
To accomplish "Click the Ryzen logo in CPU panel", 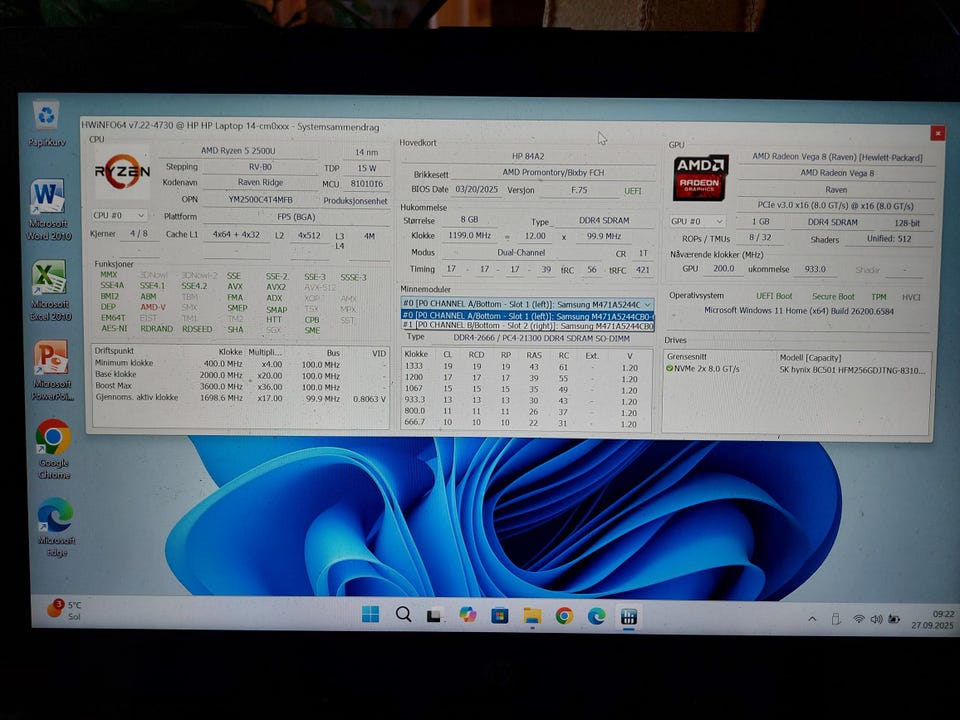I will [x=122, y=172].
